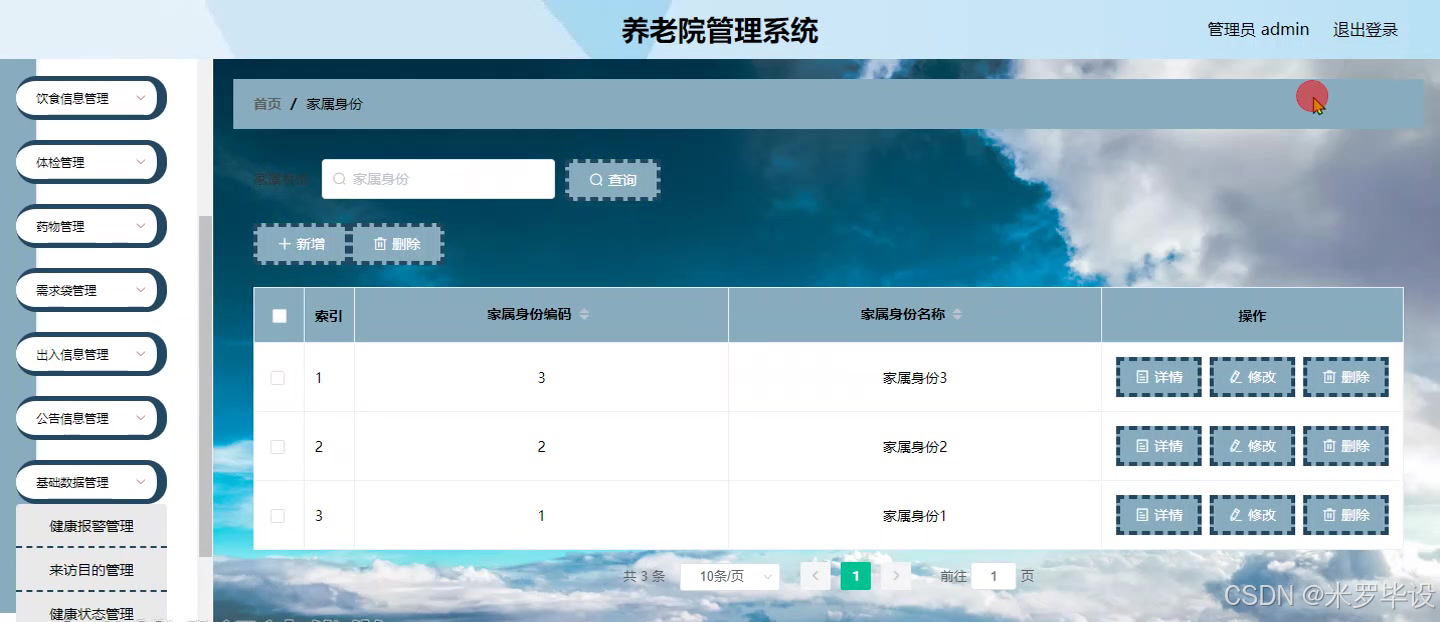Expand 公告信息管理 sidebar menu
The width and height of the screenshot is (1440, 622).
[x=90, y=418]
